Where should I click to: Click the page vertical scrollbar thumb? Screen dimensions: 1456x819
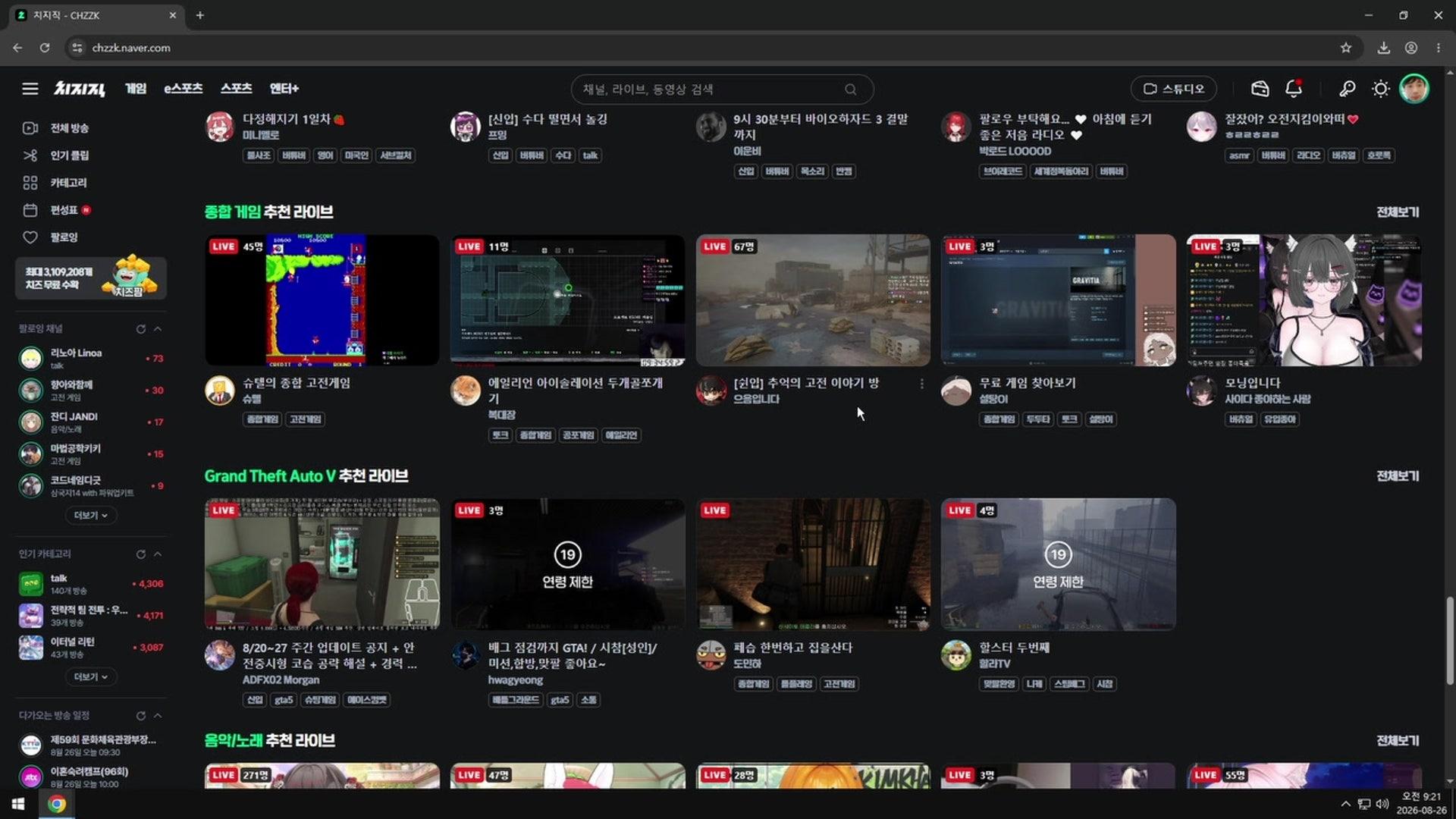(1450, 641)
